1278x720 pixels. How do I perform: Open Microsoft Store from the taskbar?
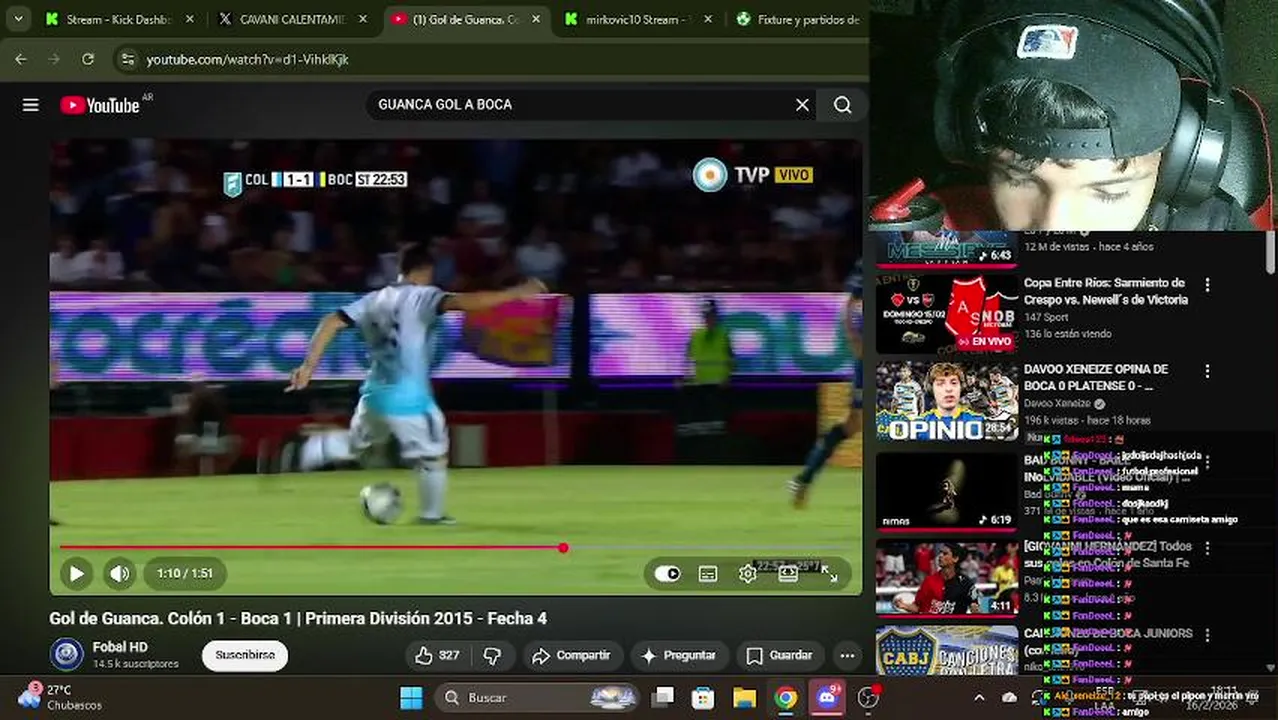[703, 697]
